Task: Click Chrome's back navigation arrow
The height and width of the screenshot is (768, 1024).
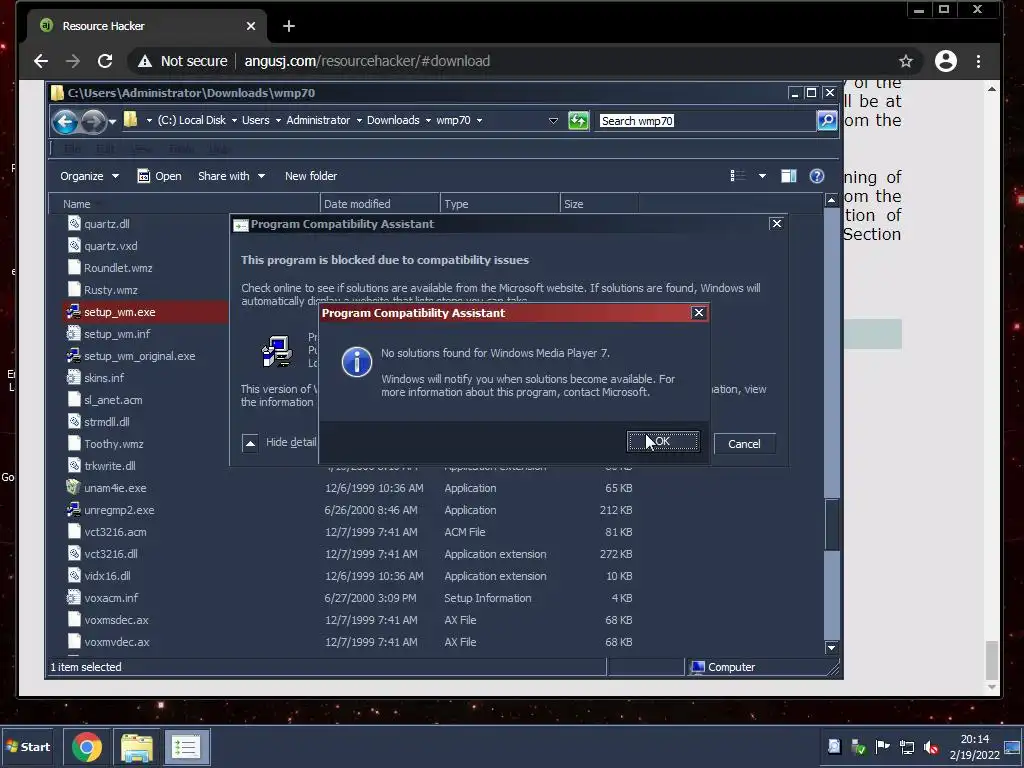Action: 40,61
